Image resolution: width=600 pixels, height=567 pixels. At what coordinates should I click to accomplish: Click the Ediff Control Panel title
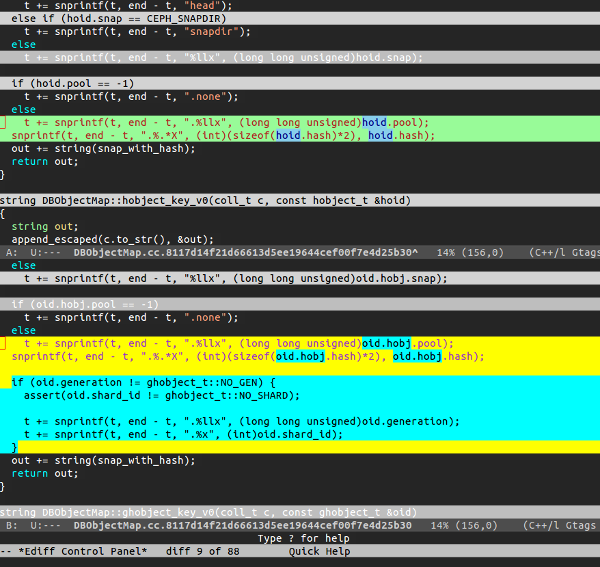point(83,551)
